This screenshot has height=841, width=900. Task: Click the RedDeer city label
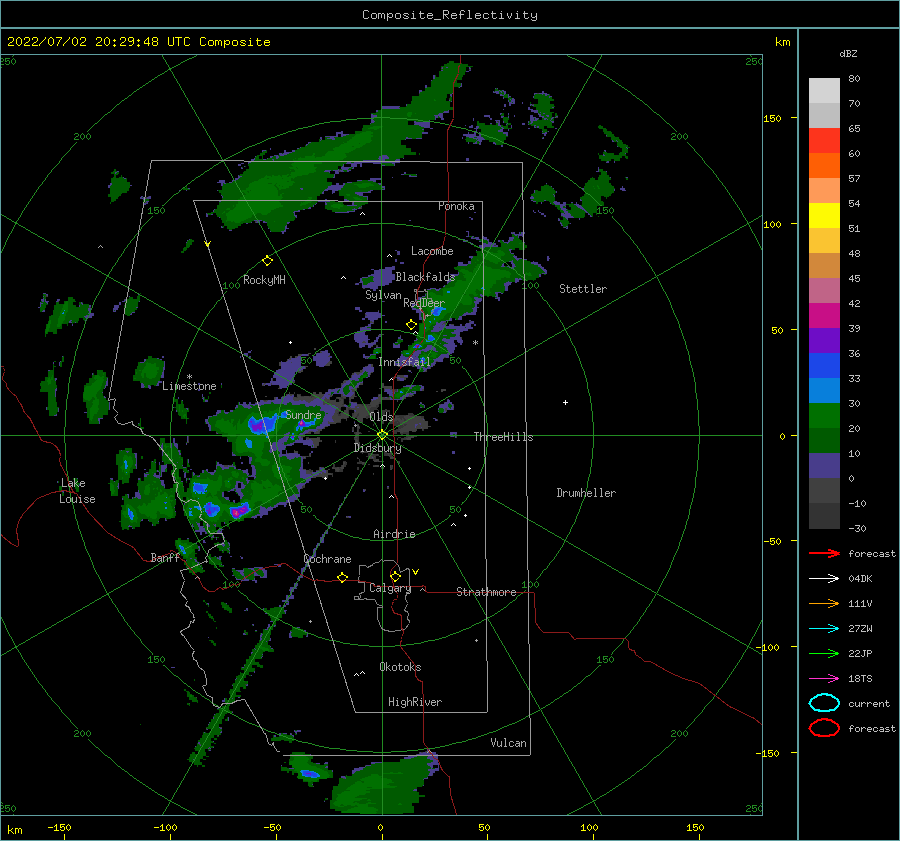424,303
